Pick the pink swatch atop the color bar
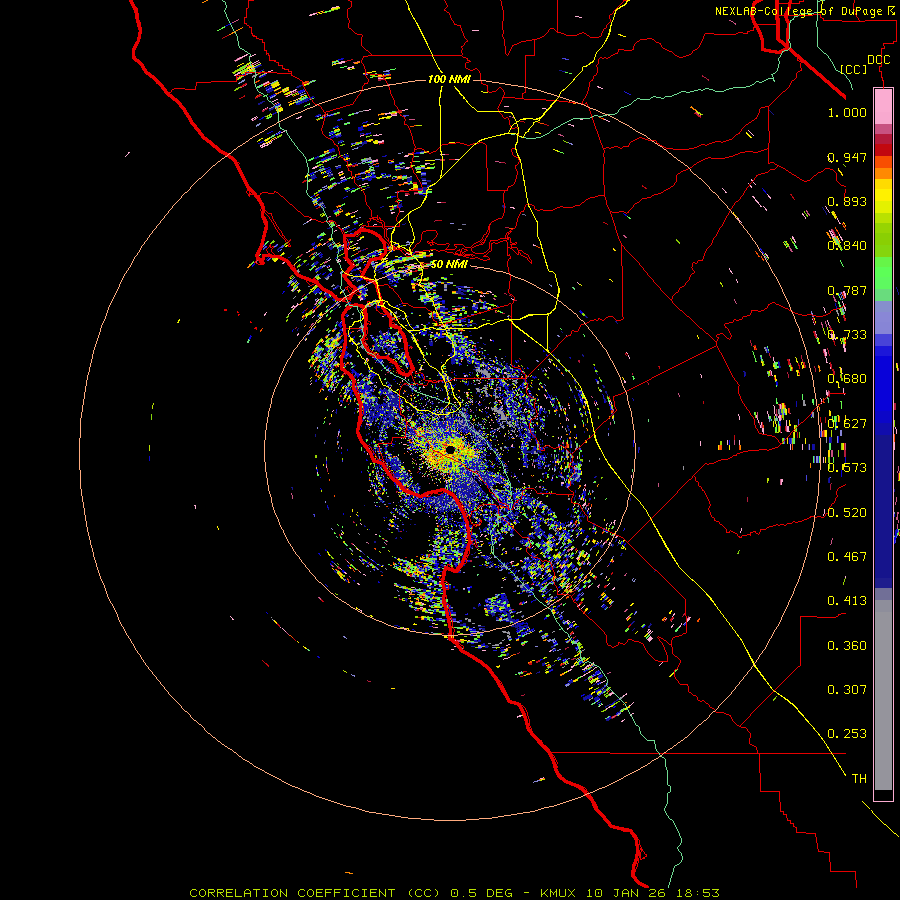The width and height of the screenshot is (900, 900). [883, 106]
